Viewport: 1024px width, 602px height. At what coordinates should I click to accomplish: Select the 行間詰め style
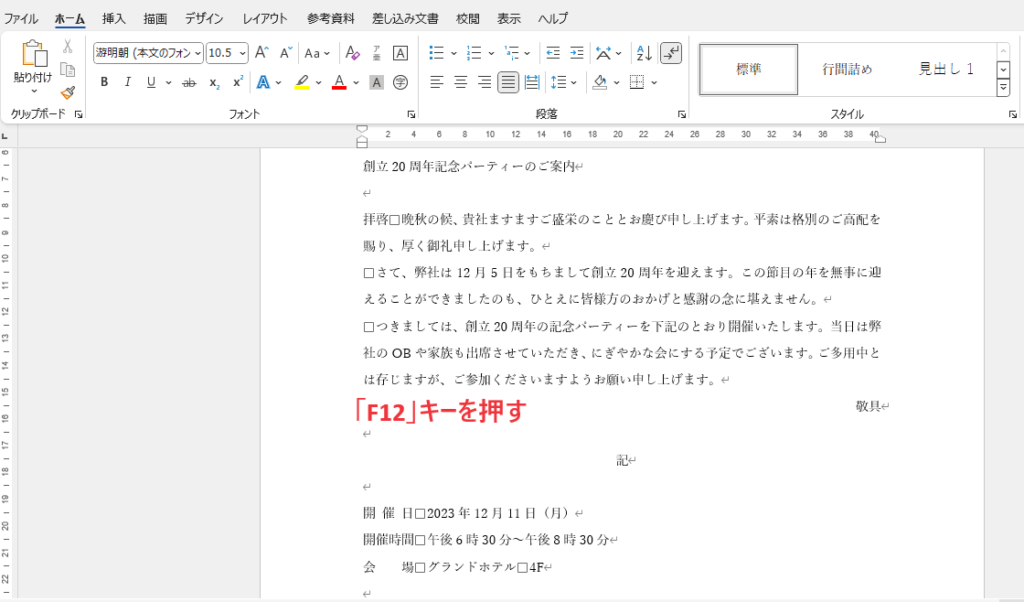coord(847,69)
